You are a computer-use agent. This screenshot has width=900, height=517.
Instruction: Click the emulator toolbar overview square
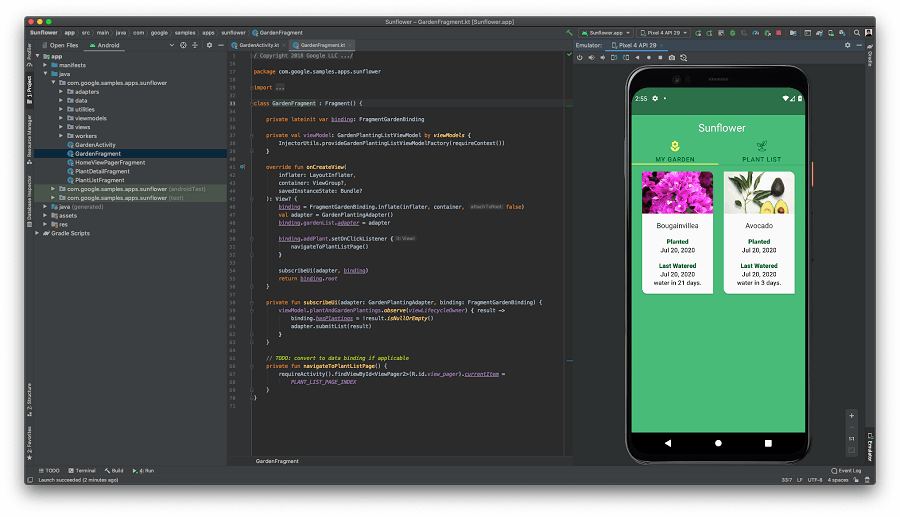(660, 57)
